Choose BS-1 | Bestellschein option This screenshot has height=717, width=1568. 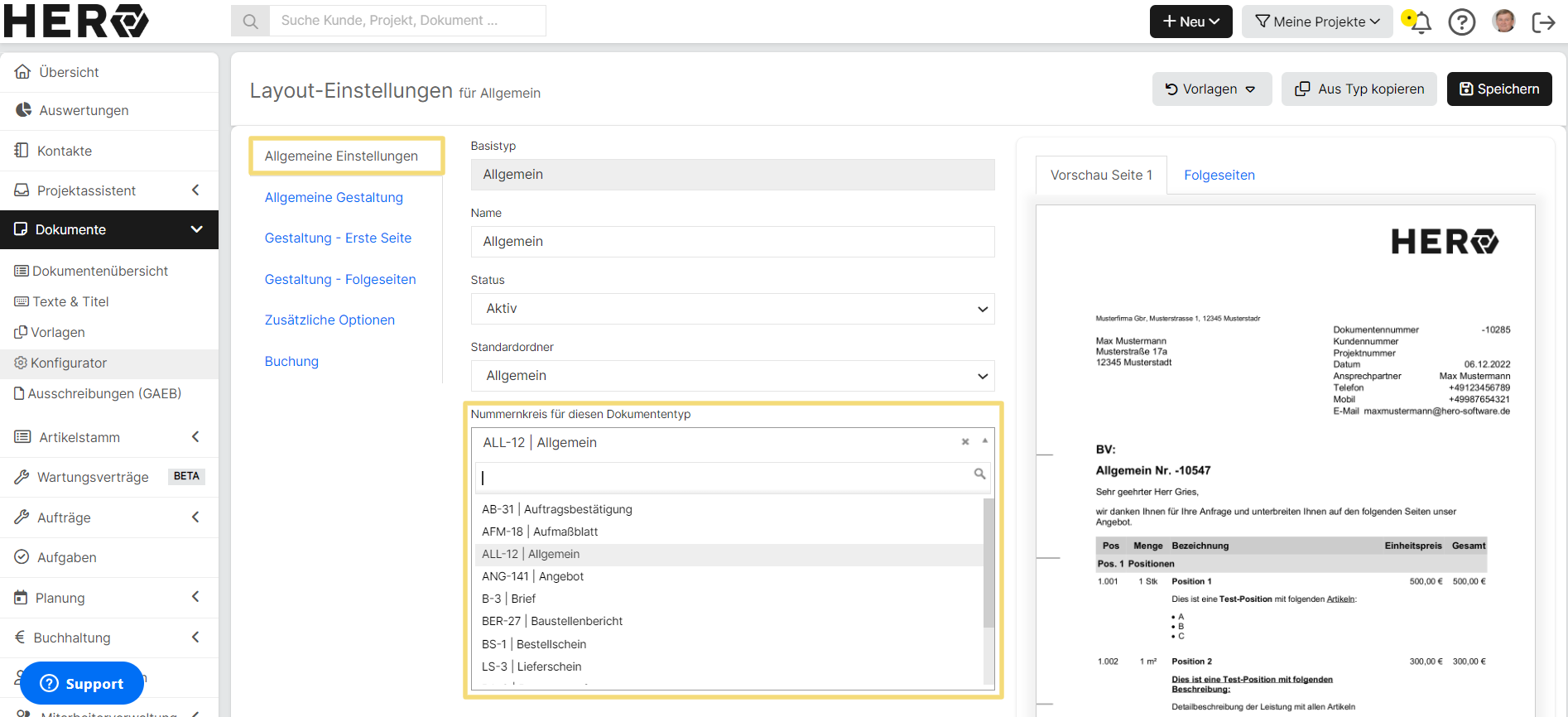[727, 644]
